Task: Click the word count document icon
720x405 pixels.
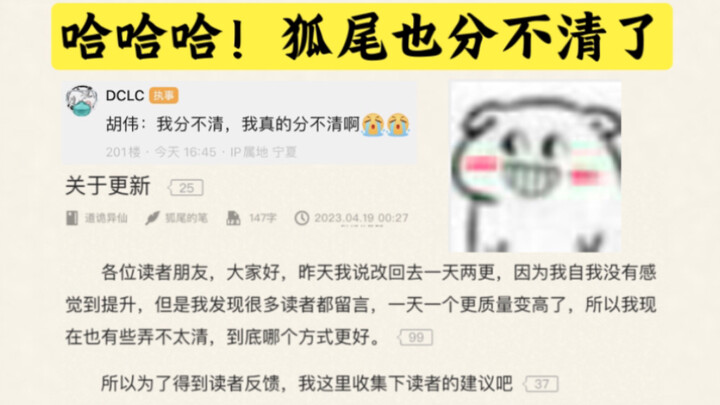Action: click(x=233, y=218)
